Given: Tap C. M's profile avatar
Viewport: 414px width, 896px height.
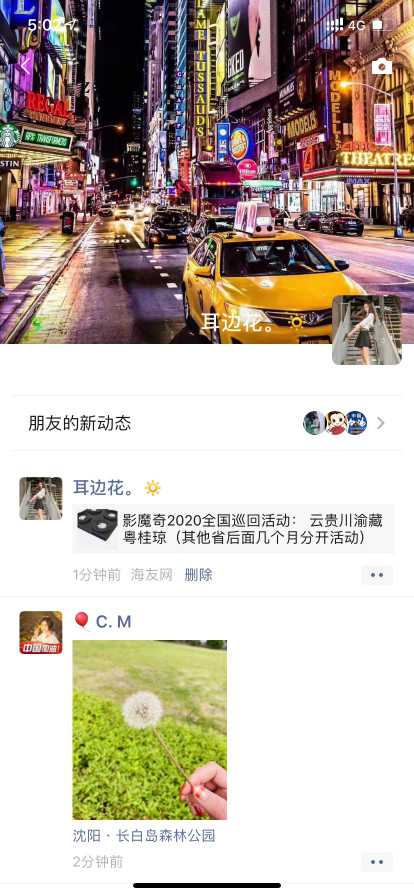Looking at the screenshot, I should (x=41, y=633).
